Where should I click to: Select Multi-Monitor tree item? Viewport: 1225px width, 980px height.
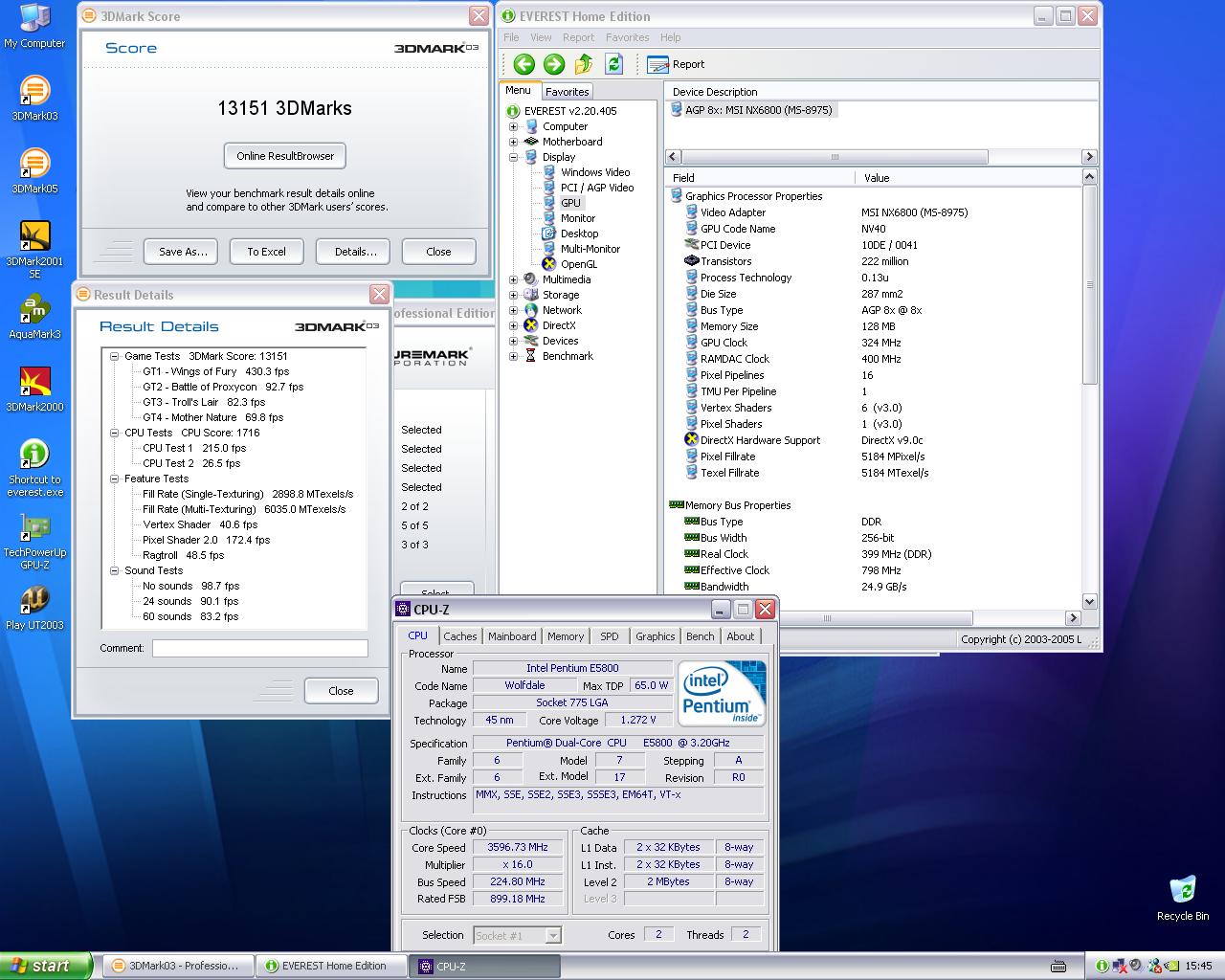(x=581, y=249)
